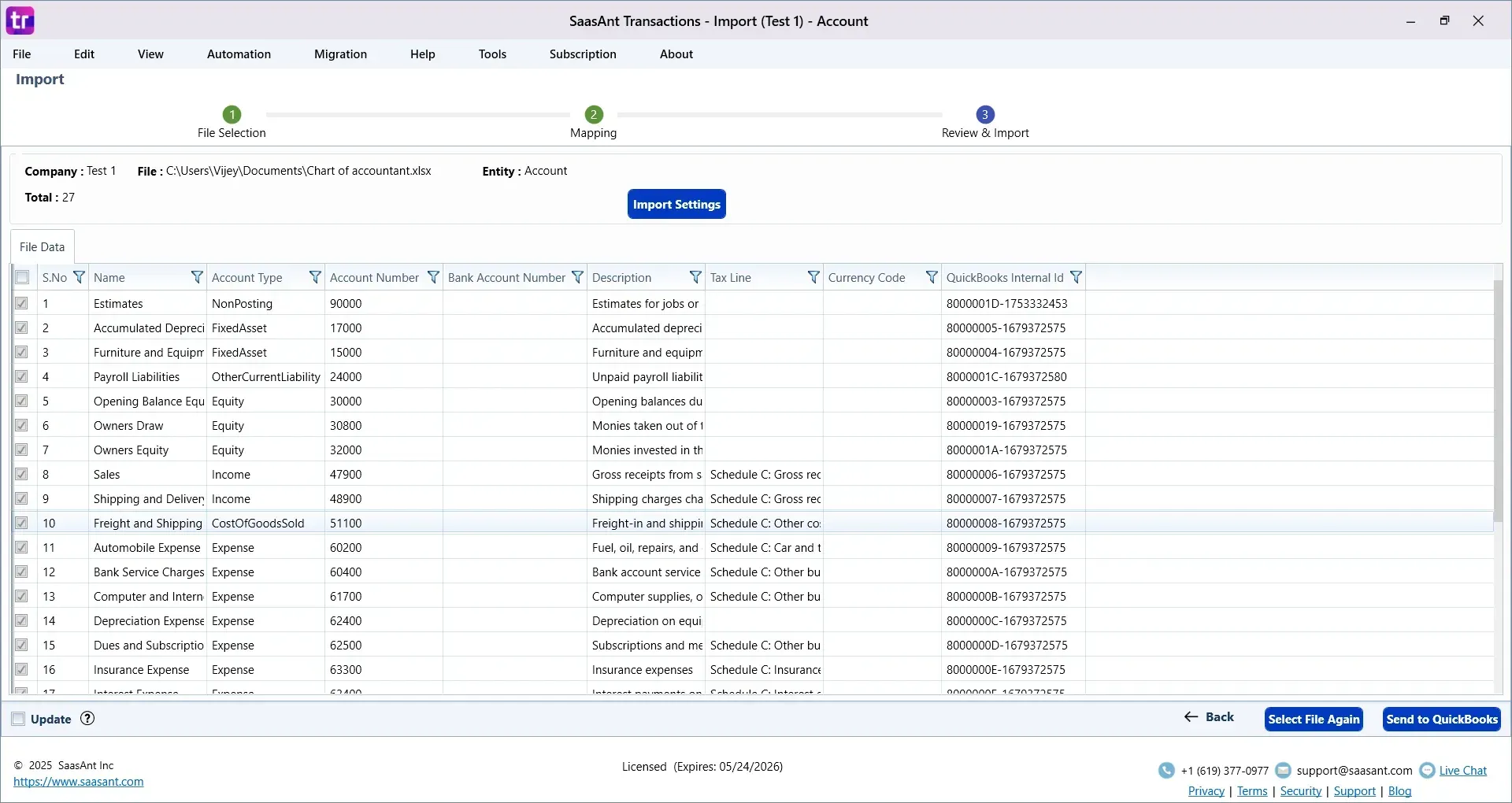The height and width of the screenshot is (803, 1512).
Task: Open the Terms link in the footer
Action: [x=1252, y=791]
